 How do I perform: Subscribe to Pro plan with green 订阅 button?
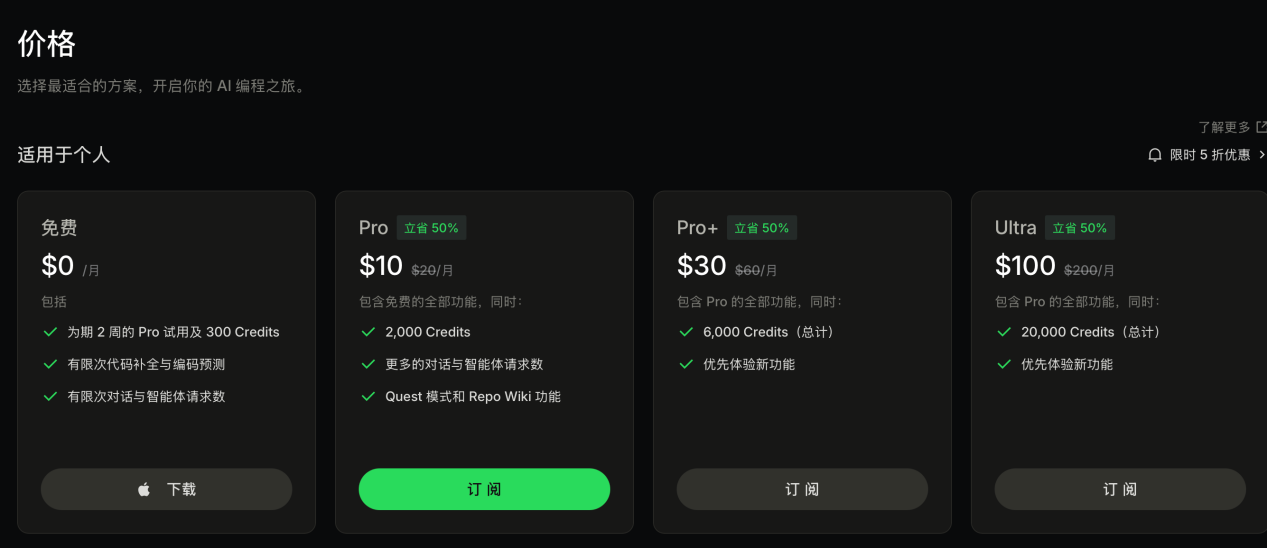pos(484,489)
